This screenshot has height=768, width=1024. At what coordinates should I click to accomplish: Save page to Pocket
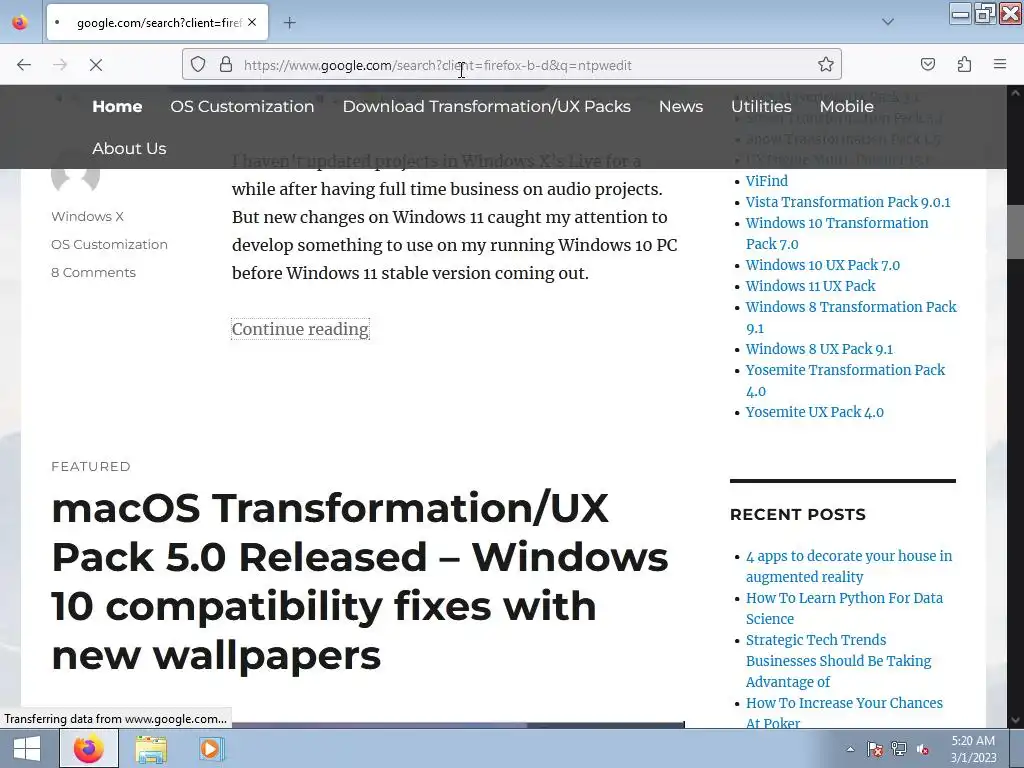(927, 64)
